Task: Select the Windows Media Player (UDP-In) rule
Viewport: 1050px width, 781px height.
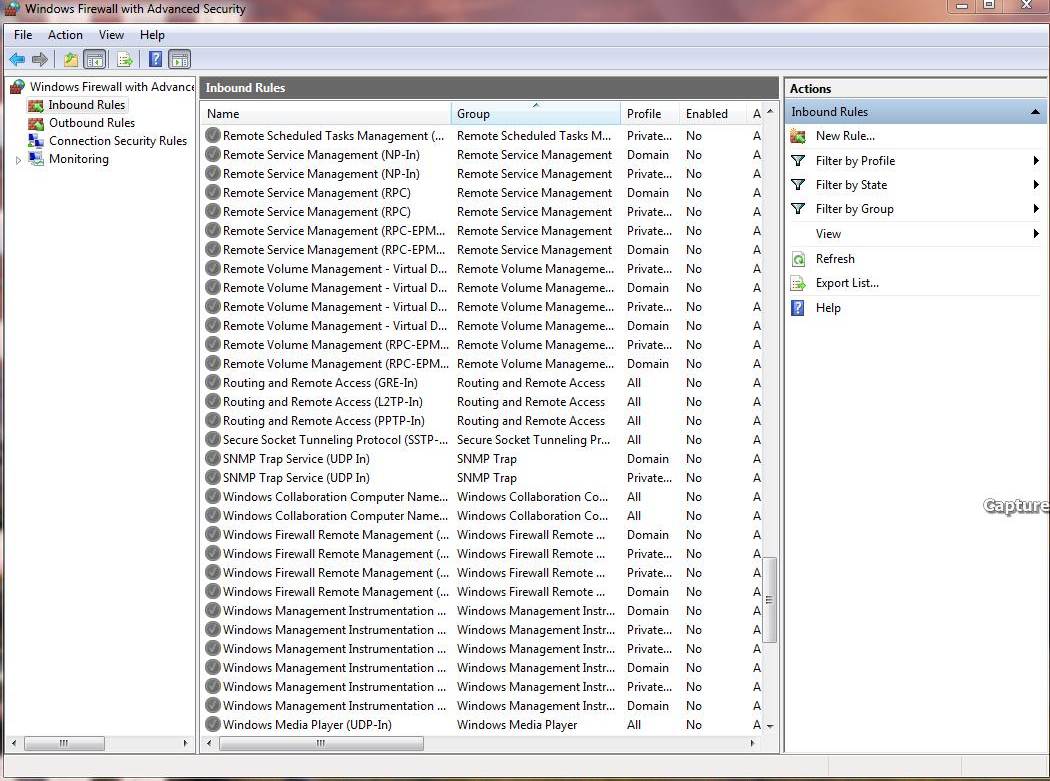Action: click(x=307, y=725)
